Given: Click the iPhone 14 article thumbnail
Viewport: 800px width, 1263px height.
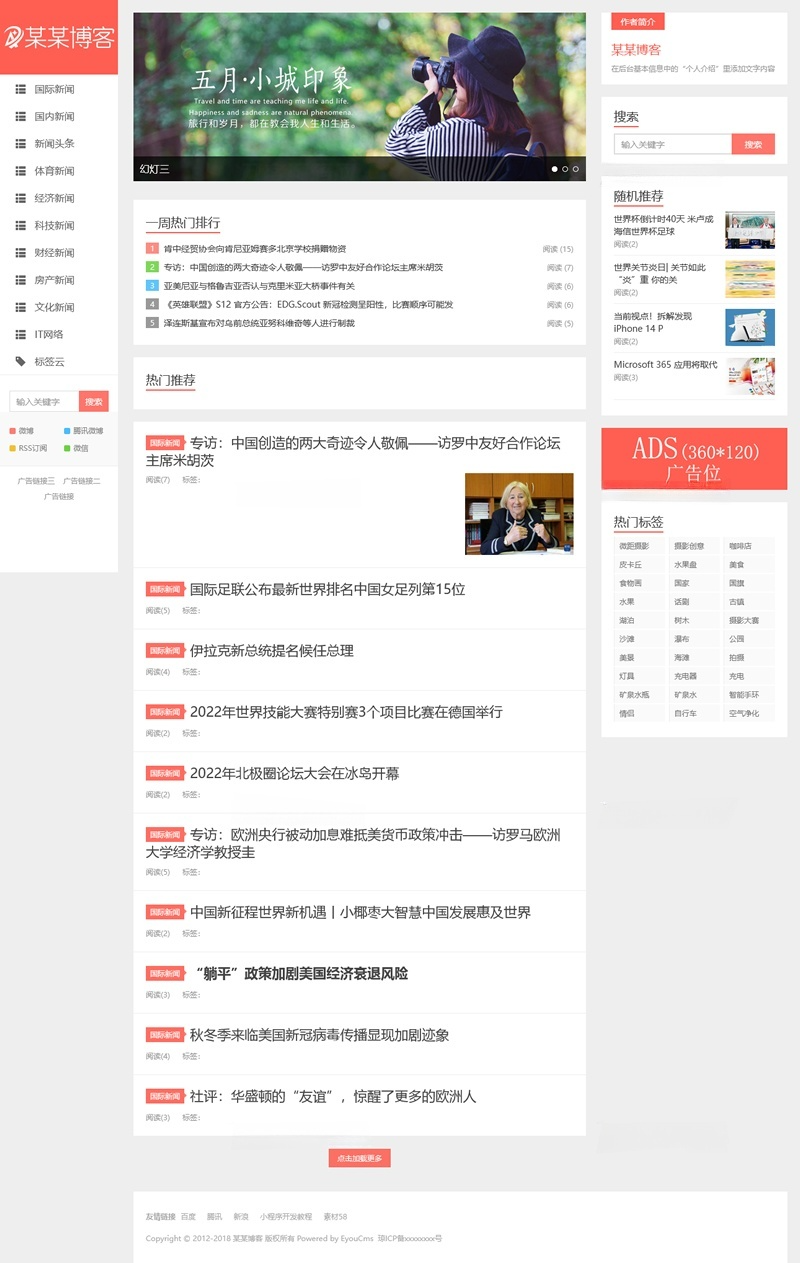Looking at the screenshot, I should coord(750,327).
